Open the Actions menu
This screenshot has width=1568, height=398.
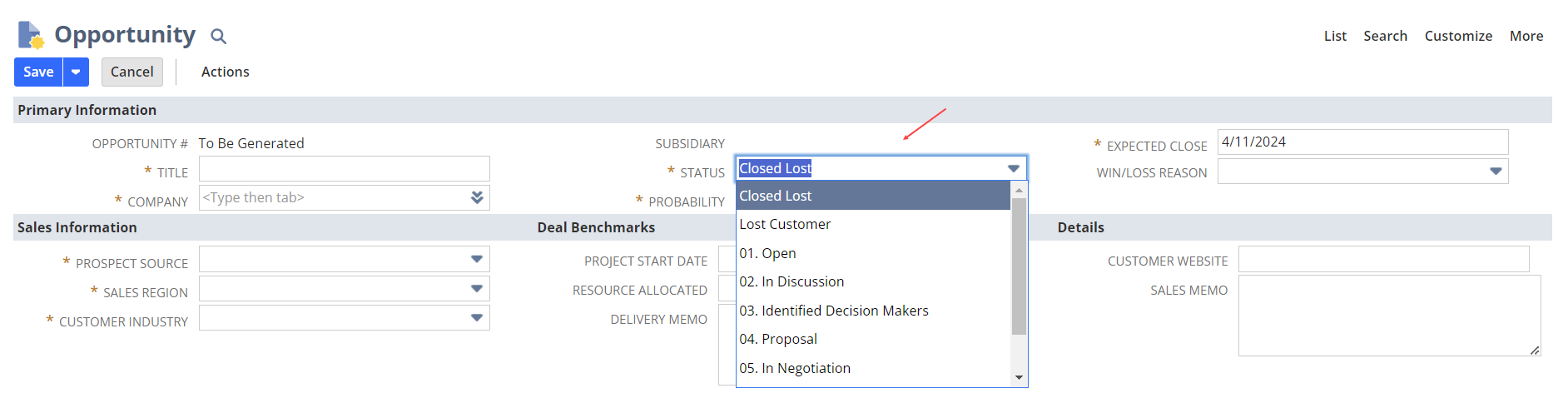(x=225, y=72)
